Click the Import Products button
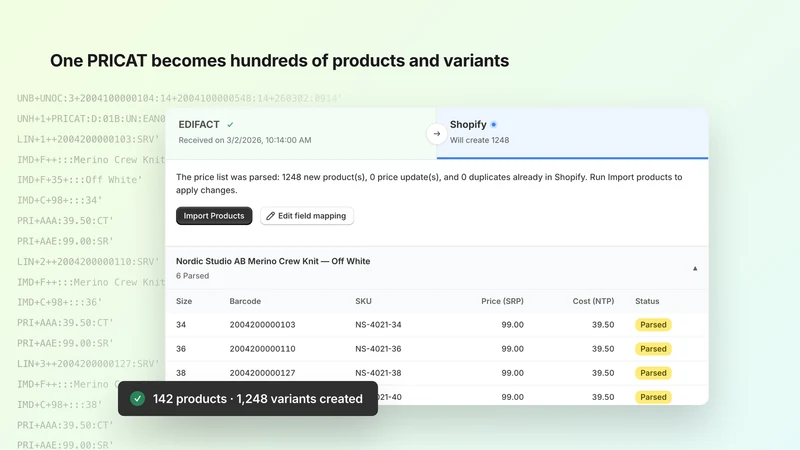 pyautogui.click(x=214, y=216)
